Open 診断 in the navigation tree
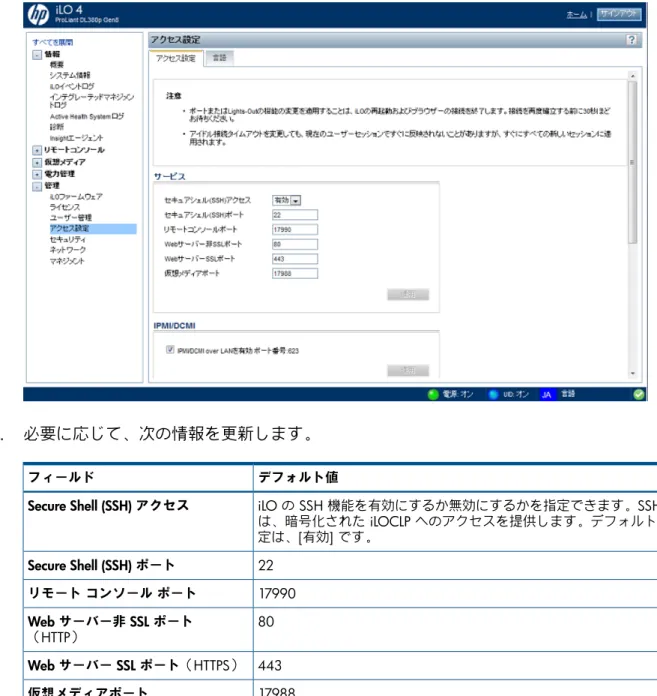This screenshot has width=657, height=696. coord(57,127)
